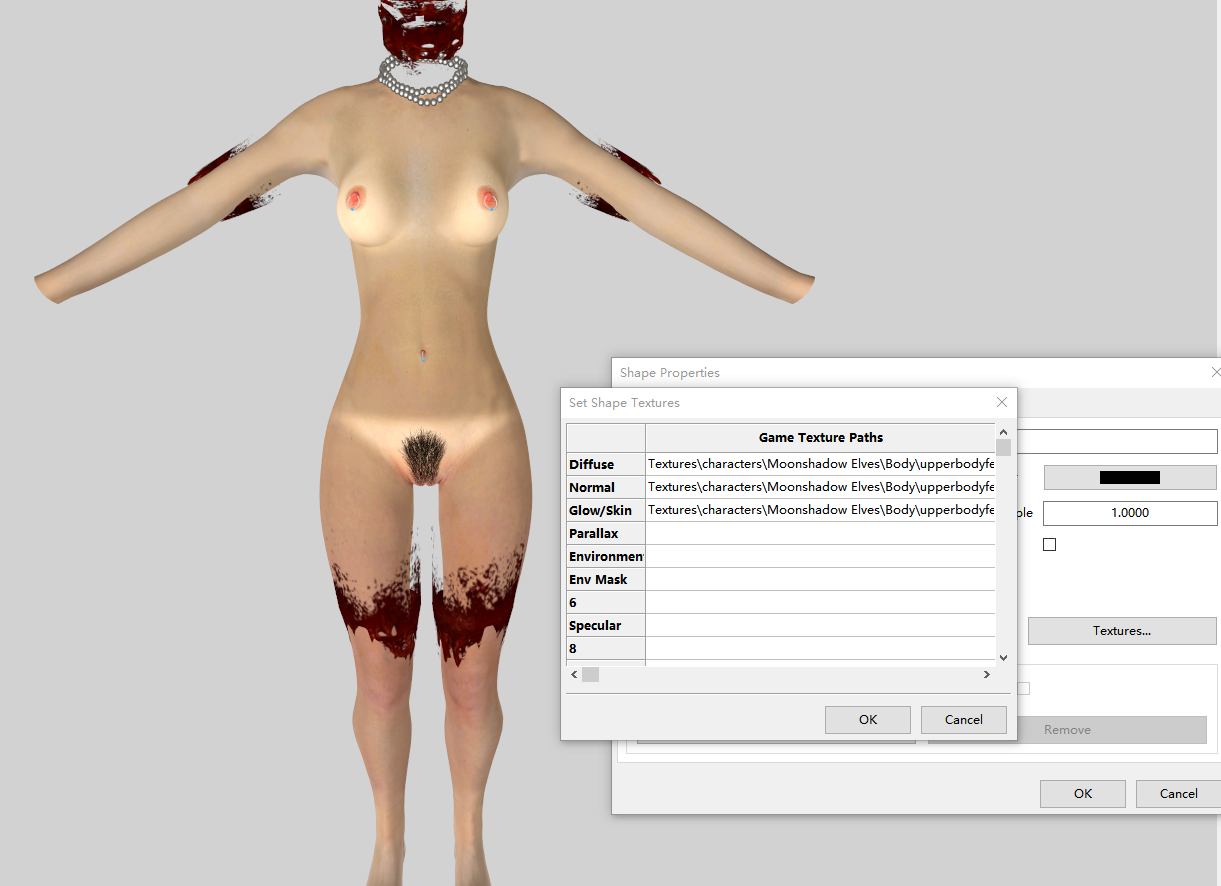The image size is (1221, 886).
Task: Click the Specular row label
Action: pos(606,625)
